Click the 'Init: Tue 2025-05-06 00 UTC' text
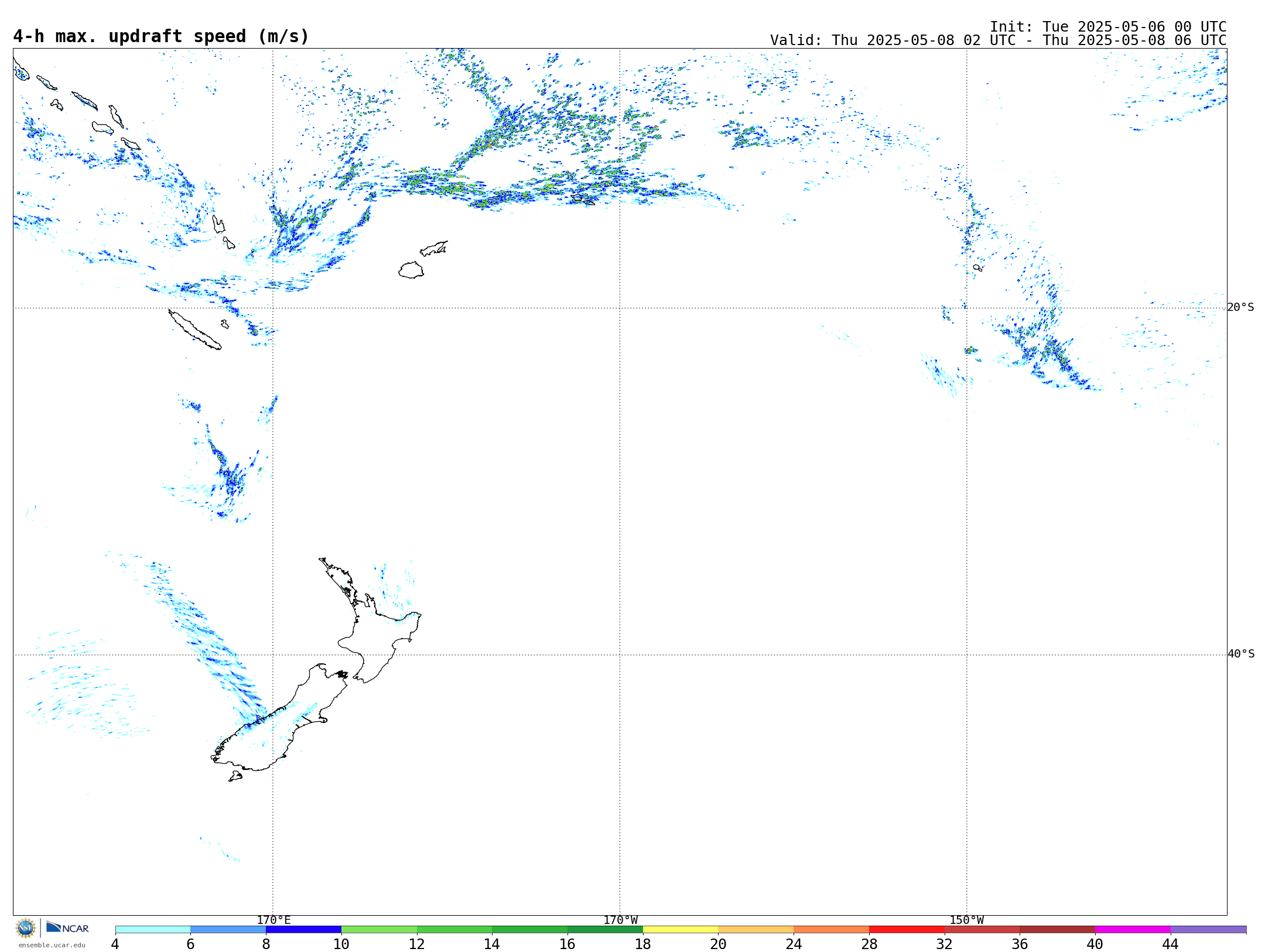The image size is (1265, 952). point(1108,27)
